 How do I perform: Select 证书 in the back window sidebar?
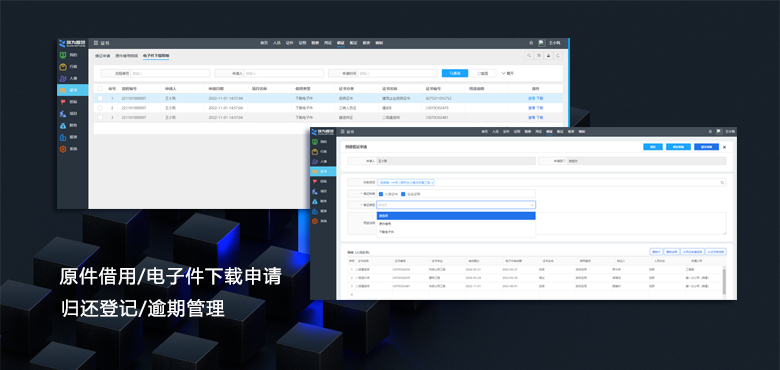click(x=73, y=90)
